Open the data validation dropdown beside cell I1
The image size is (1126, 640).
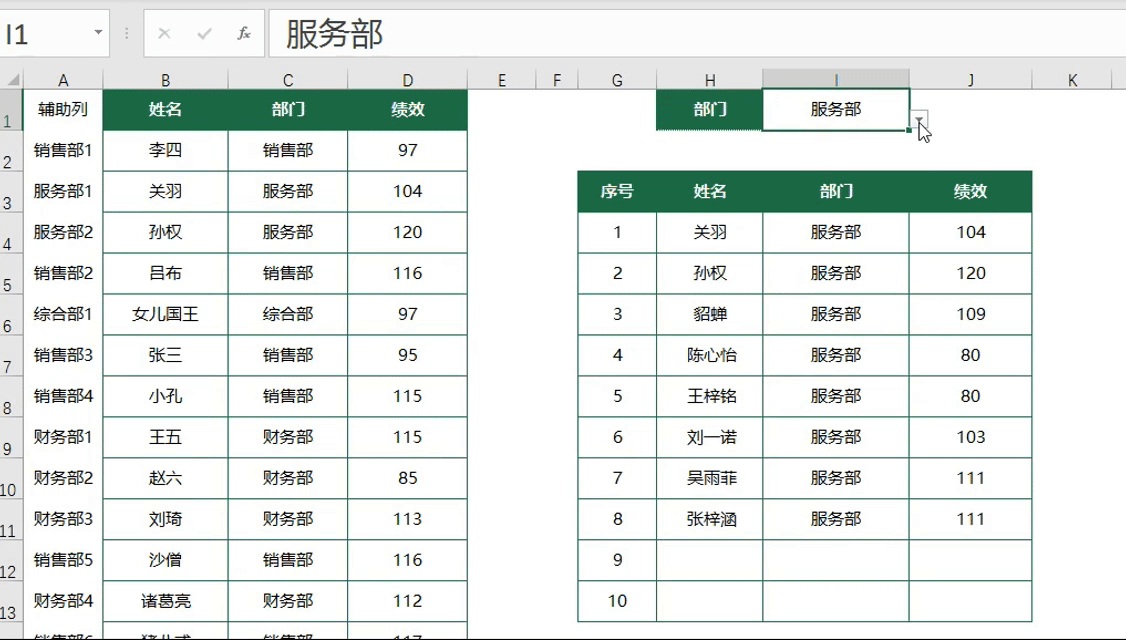(x=918, y=119)
